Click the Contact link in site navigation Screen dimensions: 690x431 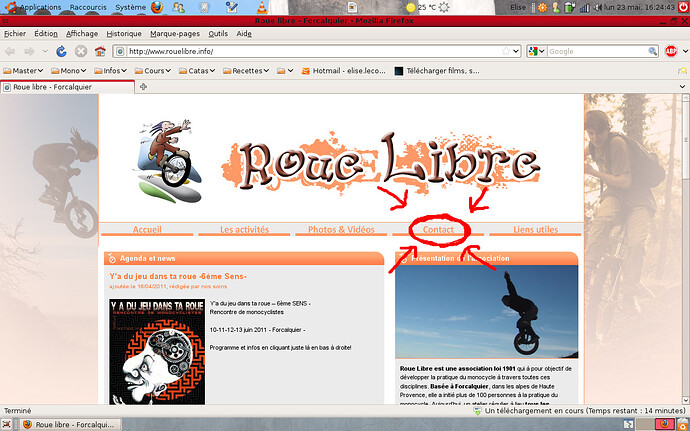tap(440, 230)
